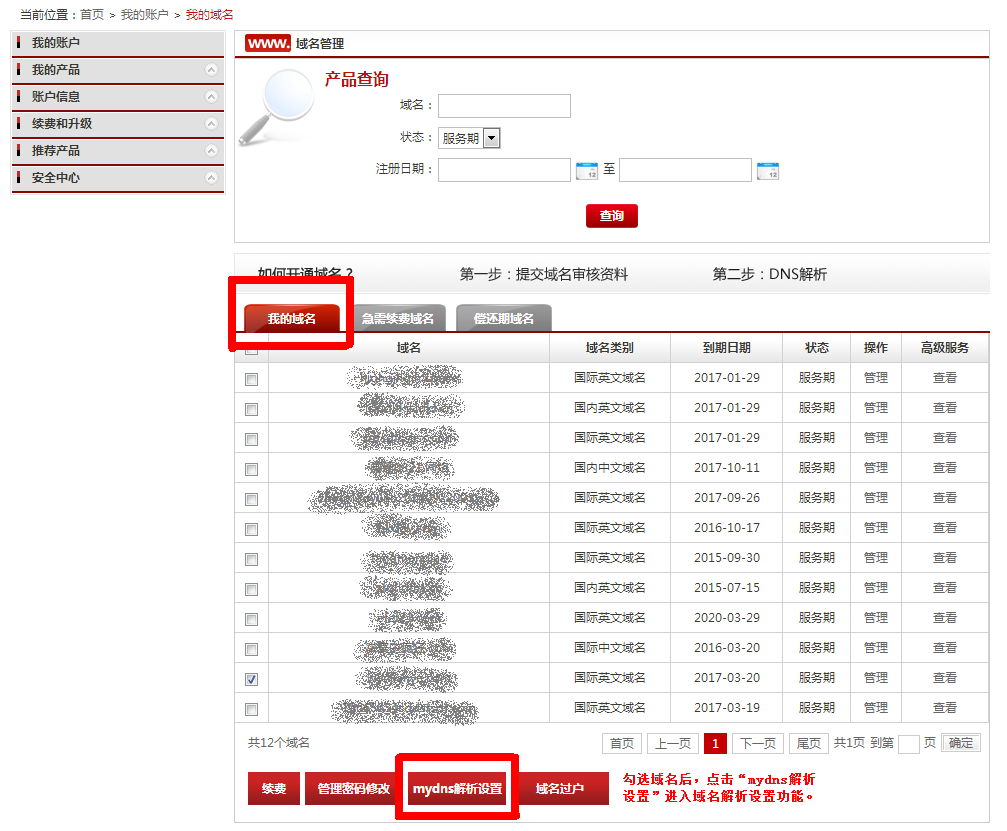The image size is (1007, 831).
Task: Click the red 查询 search button
Action: tap(611, 216)
